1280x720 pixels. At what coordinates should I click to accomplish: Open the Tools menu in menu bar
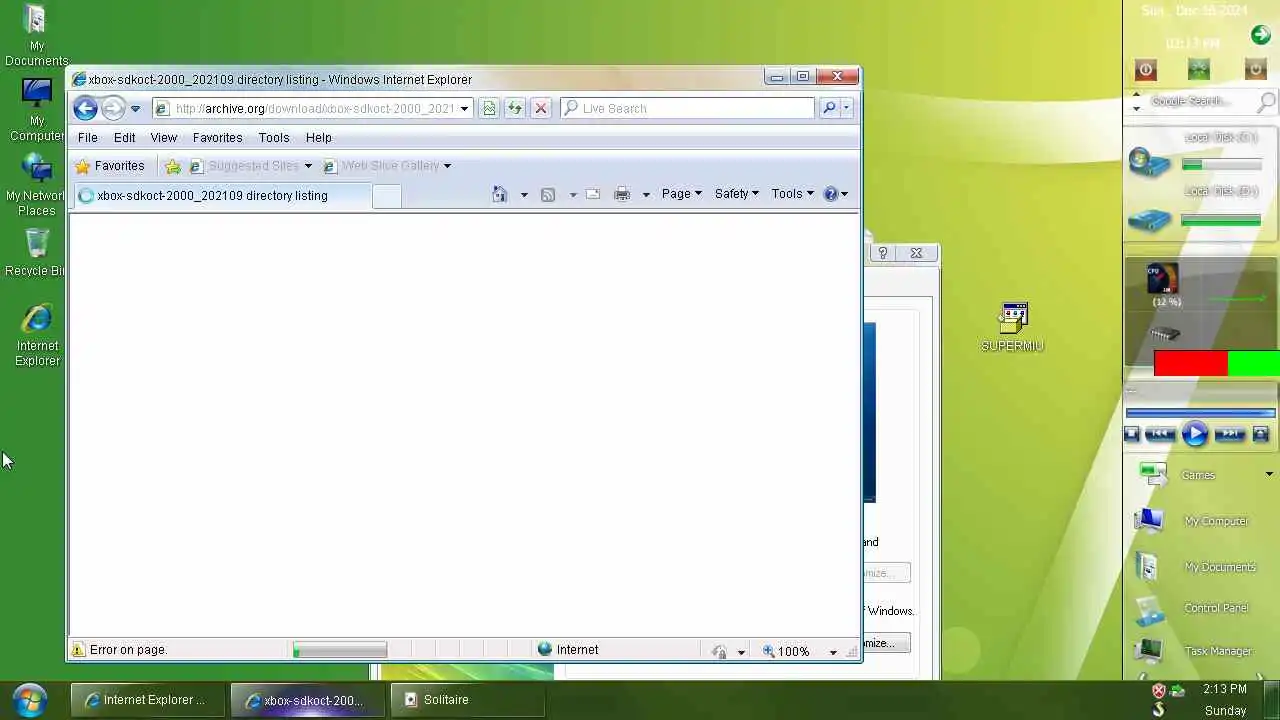tap(273, 137)
